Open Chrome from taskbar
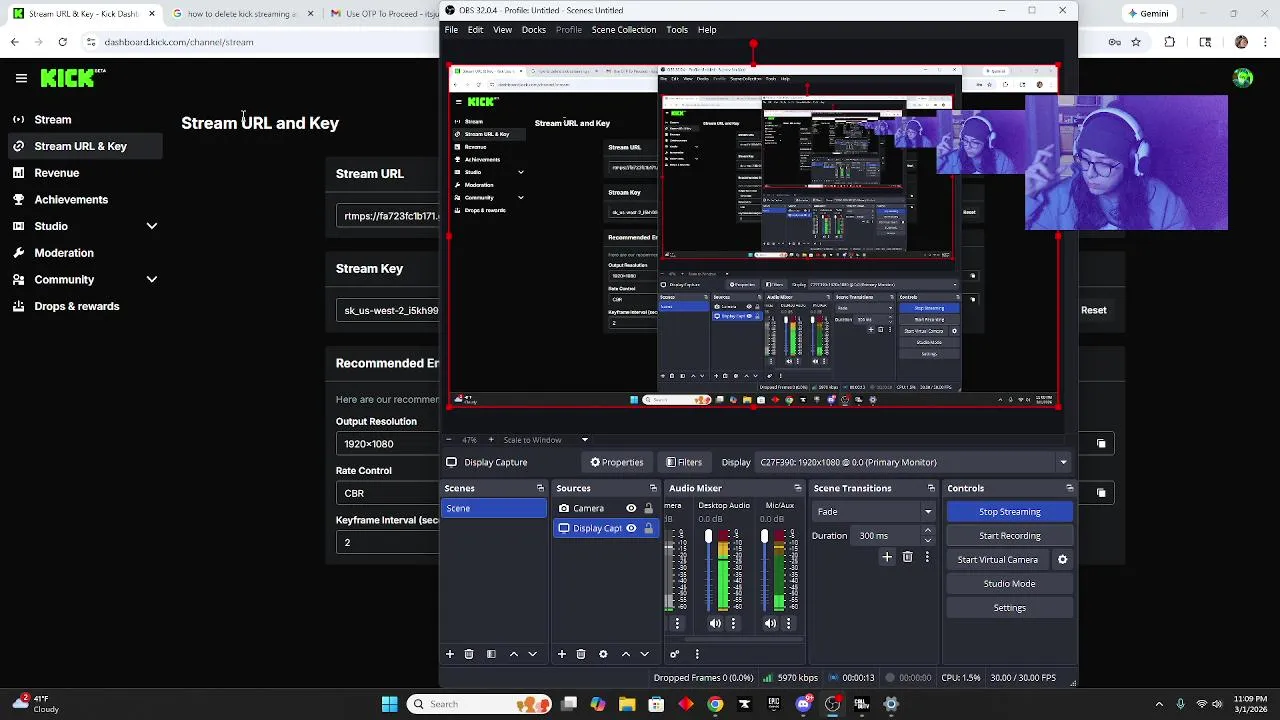The height and width of the screenshot is (720, 1280). [x=715, y=704]
